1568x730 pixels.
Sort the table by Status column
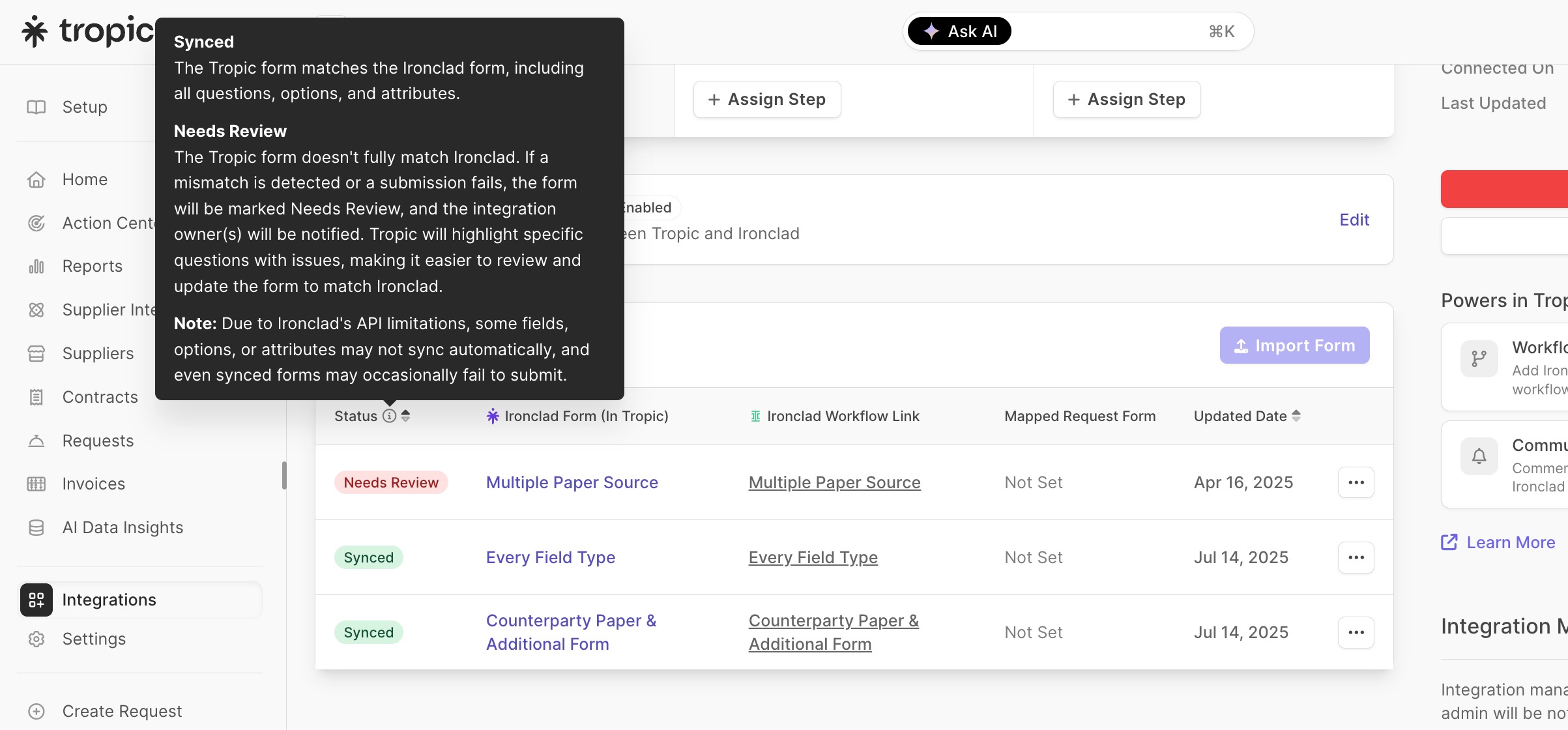click(405, 416)
